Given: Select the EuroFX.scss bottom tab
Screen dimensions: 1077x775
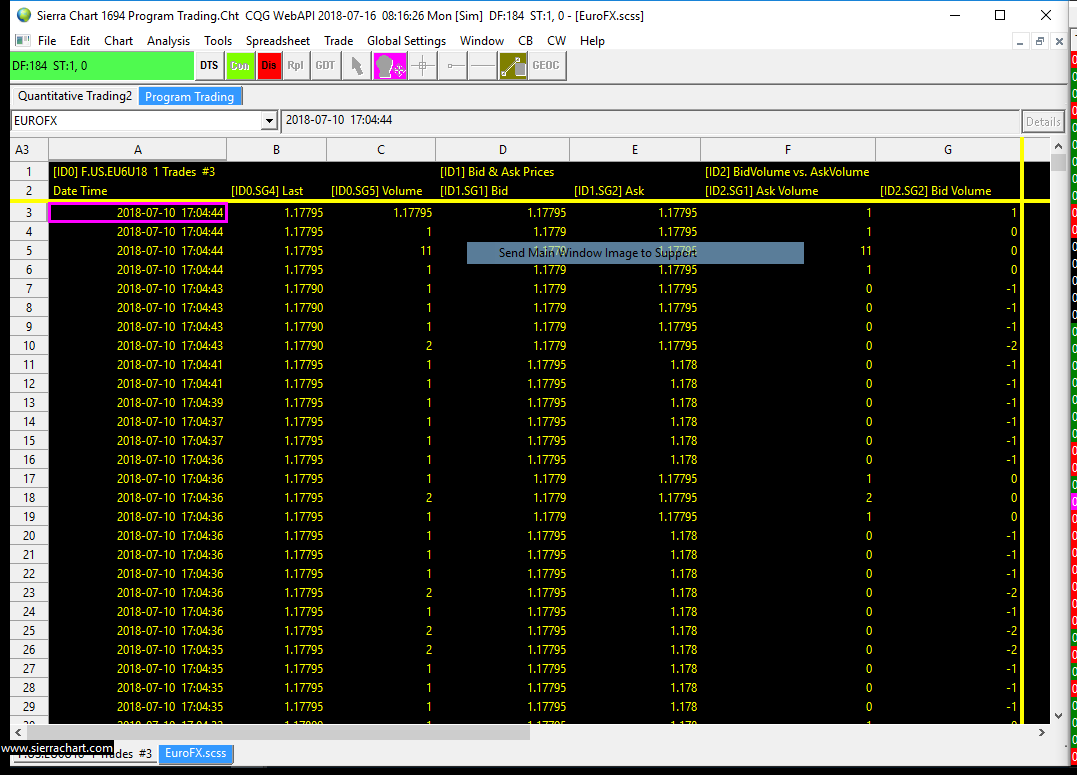Looking at the screenshot, I should point(196,753).
